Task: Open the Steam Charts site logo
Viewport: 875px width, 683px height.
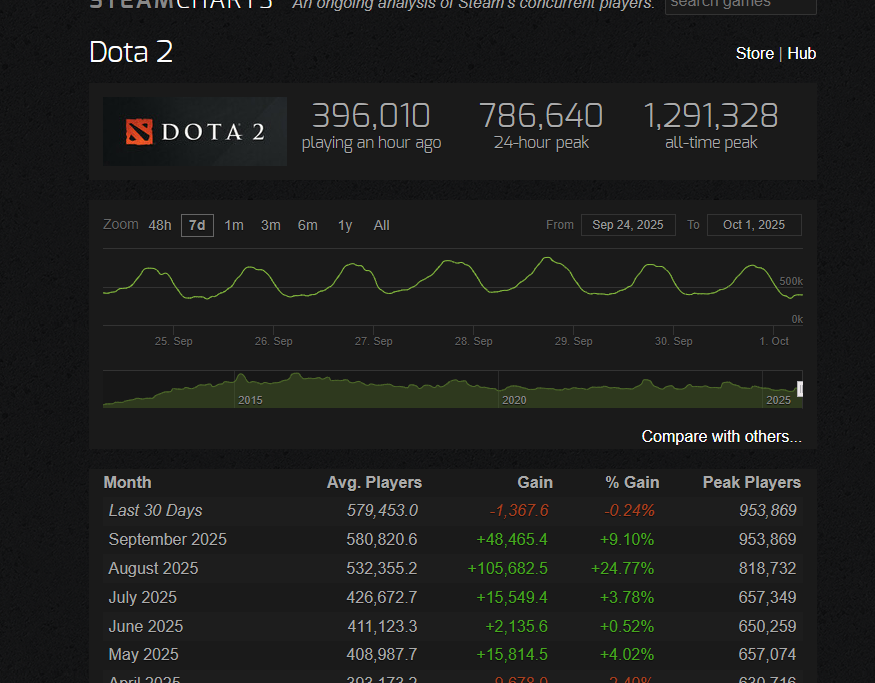Action: pyautogui.click(x=181, y=3)
